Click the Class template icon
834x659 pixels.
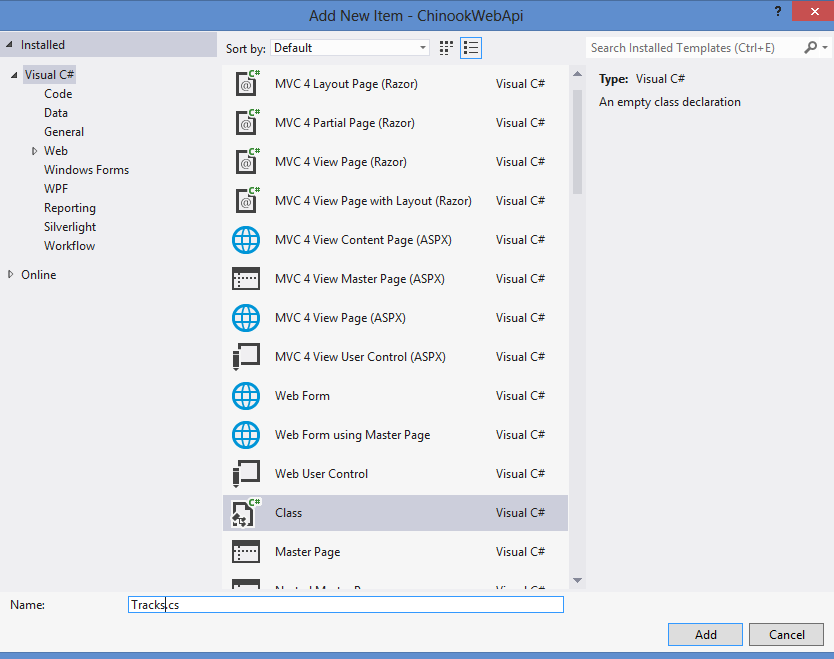coord(246,513)
